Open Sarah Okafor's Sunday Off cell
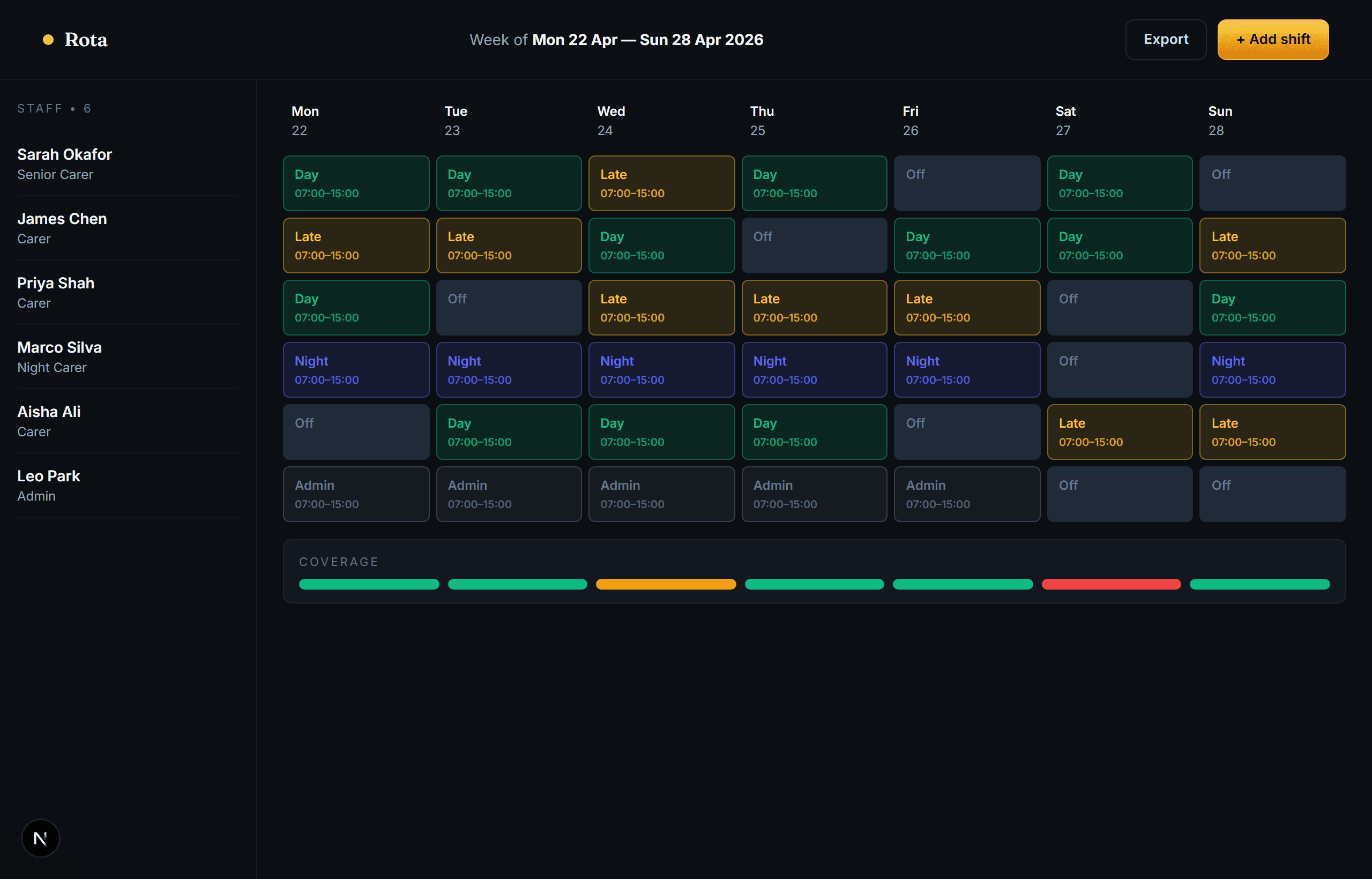The height and width of the screenshot is (879, 1372). click(1272, 183)
